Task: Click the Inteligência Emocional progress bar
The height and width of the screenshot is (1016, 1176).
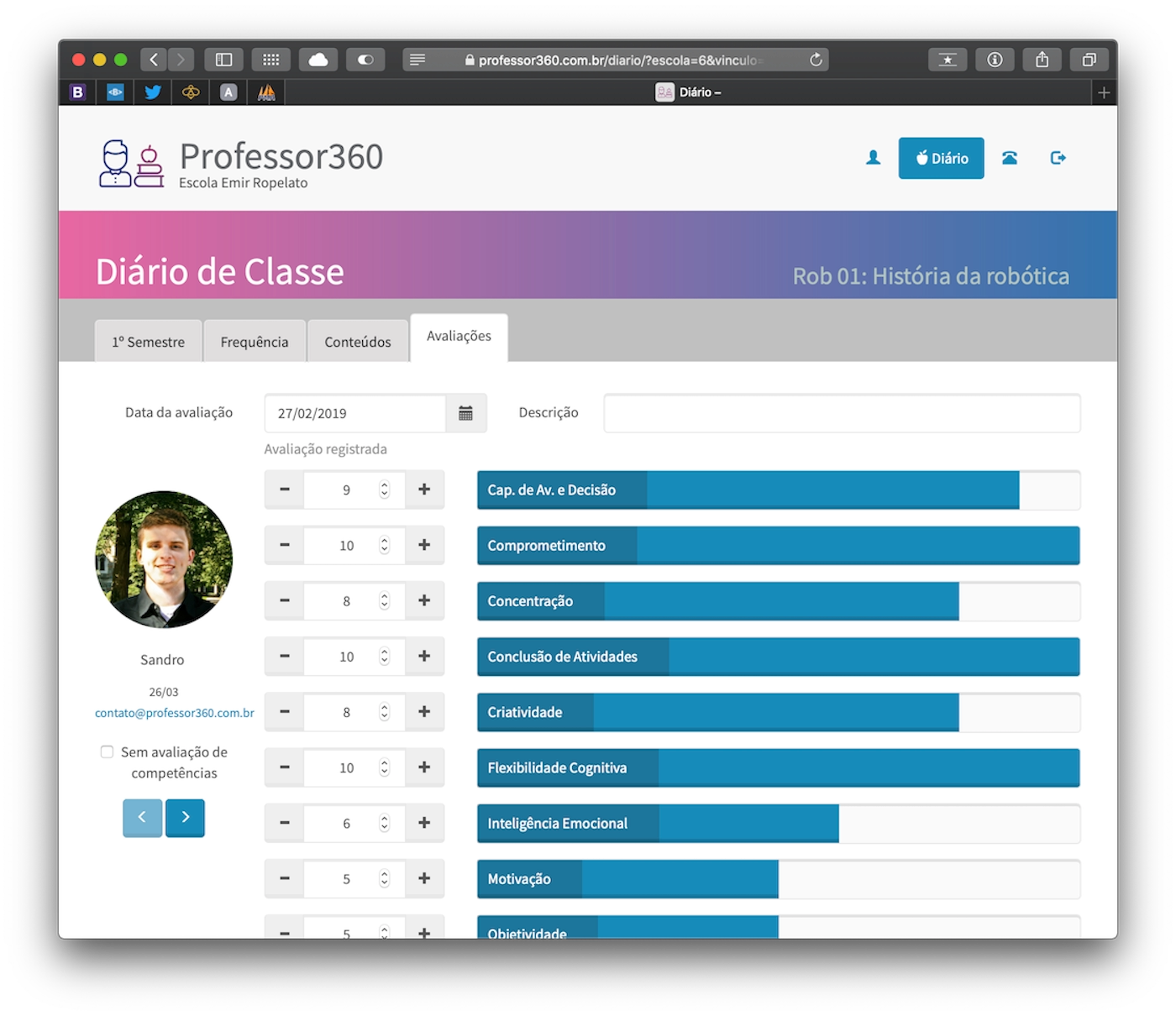Action: pyautogui.click(x=779, y=823)
